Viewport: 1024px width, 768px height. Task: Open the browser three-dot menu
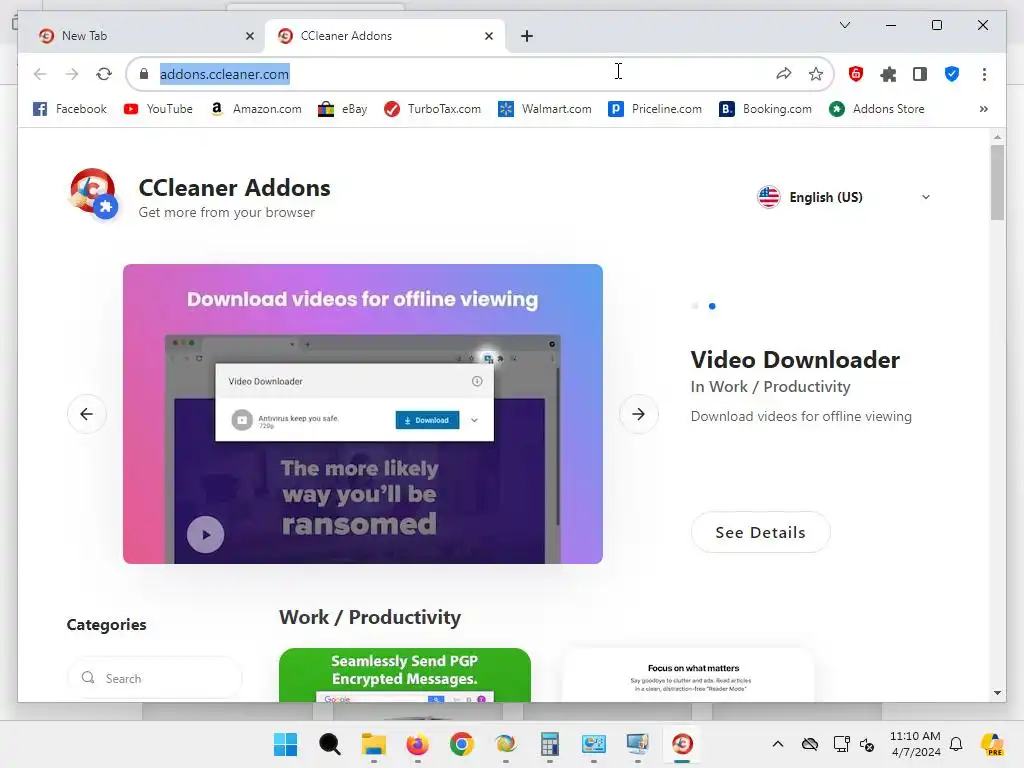[x=984, y=74]
